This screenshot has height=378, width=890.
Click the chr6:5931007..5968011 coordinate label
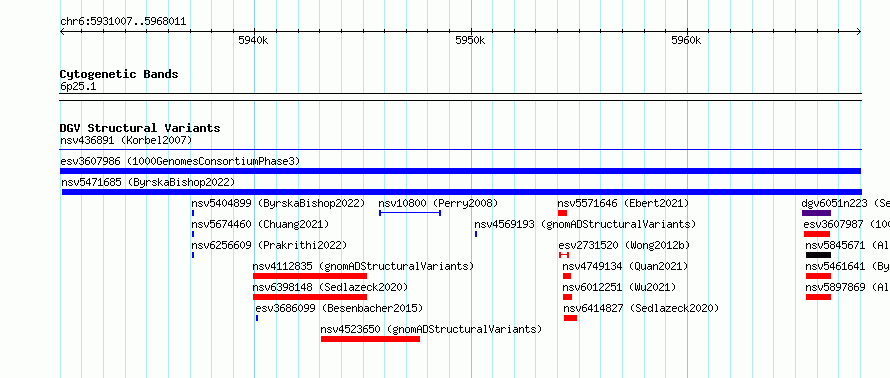(x=123, y=22)
